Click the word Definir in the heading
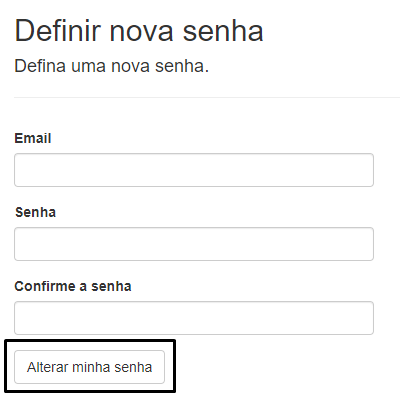Screen dimensions: 400x397 (x=58, y=31)
